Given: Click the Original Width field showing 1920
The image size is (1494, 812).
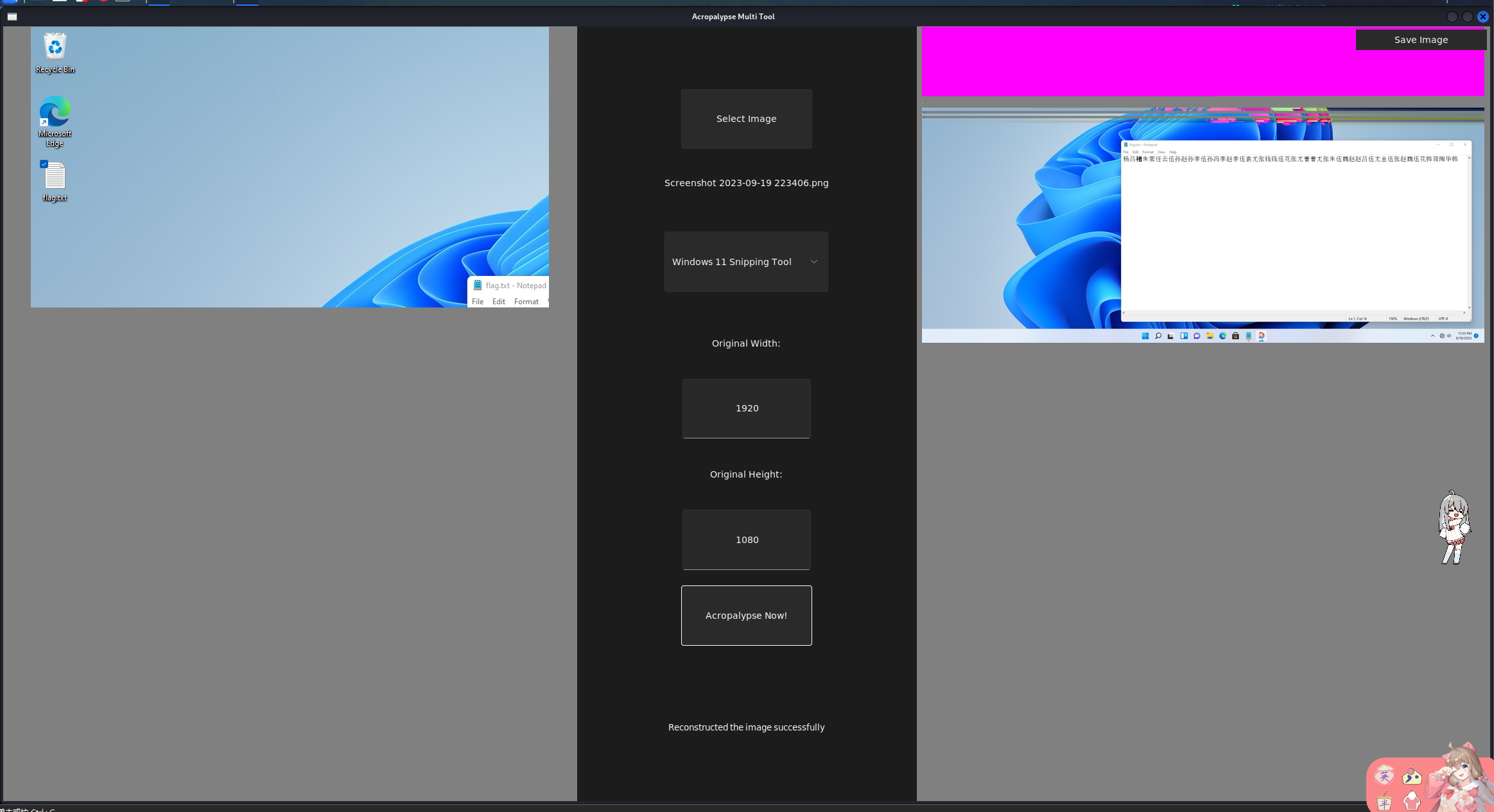Looking at the screenshot, I should (746, 408).
